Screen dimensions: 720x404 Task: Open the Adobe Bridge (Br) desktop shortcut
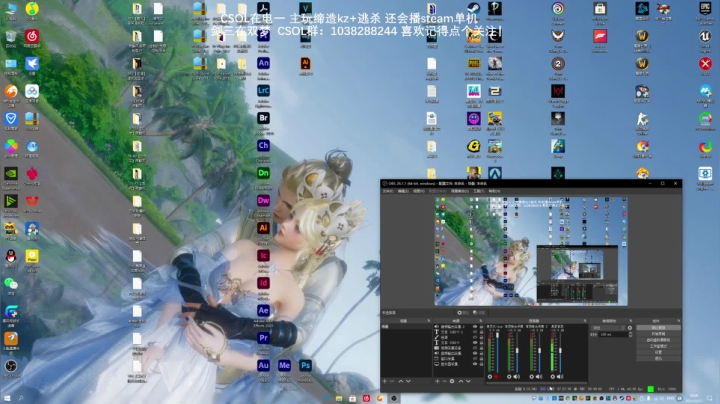263,118
